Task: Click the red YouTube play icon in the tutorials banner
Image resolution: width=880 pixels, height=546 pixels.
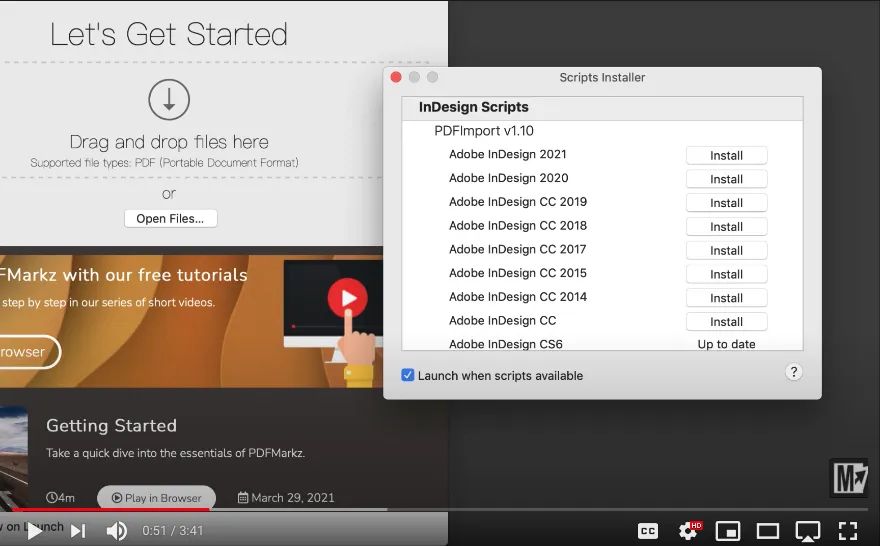Action: coord(348,297)
